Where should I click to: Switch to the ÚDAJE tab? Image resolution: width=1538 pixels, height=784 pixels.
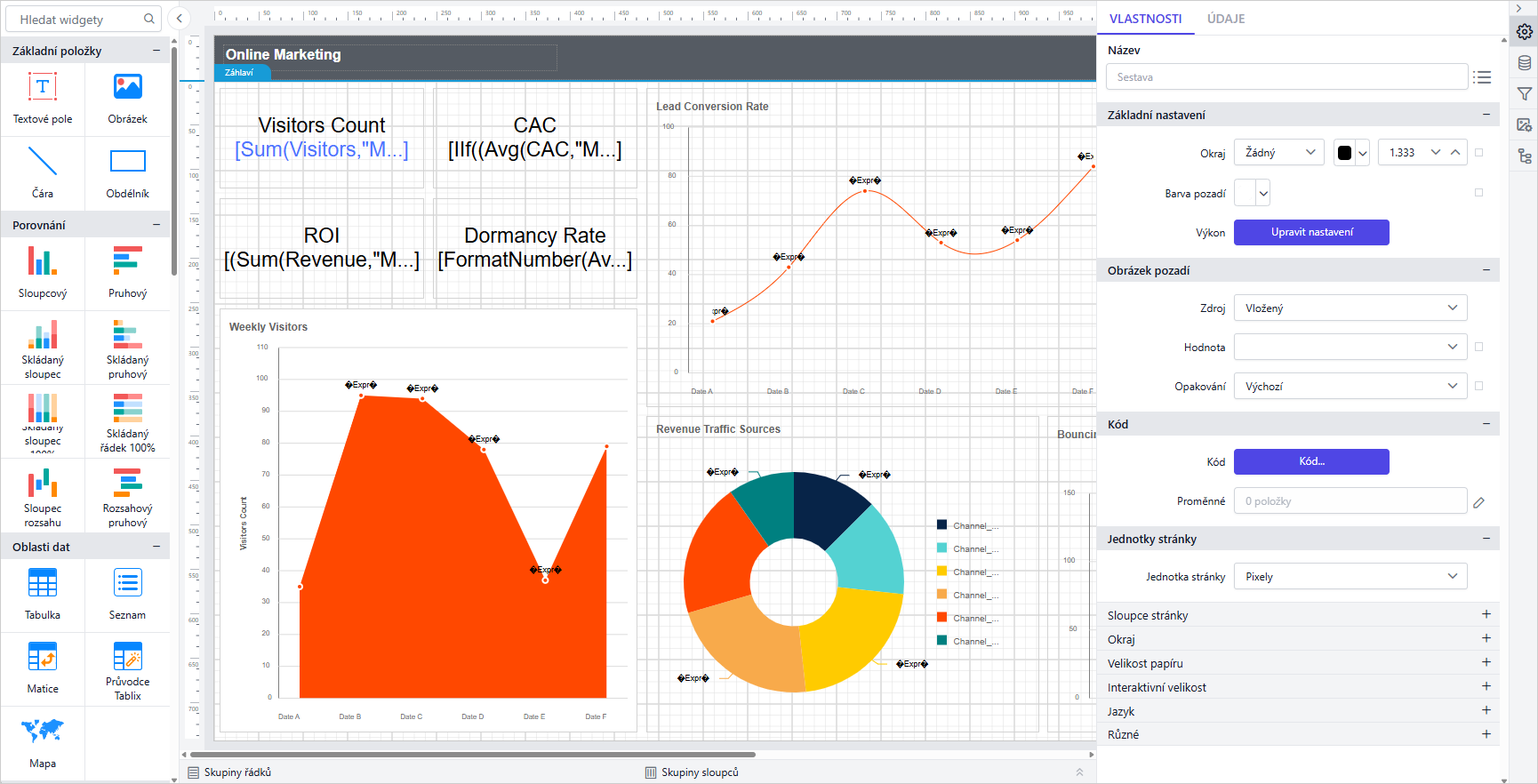(1226, 19)
